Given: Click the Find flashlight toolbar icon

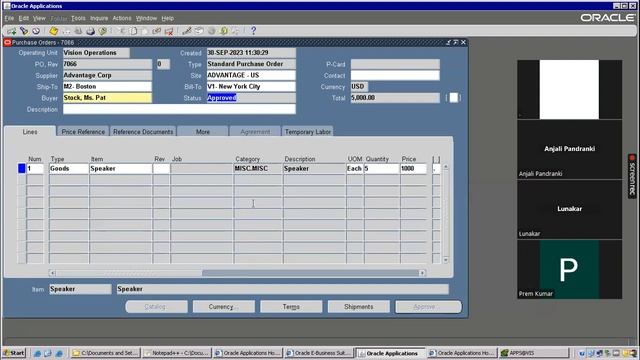Looking at the screenshot, I should [24, 31].
